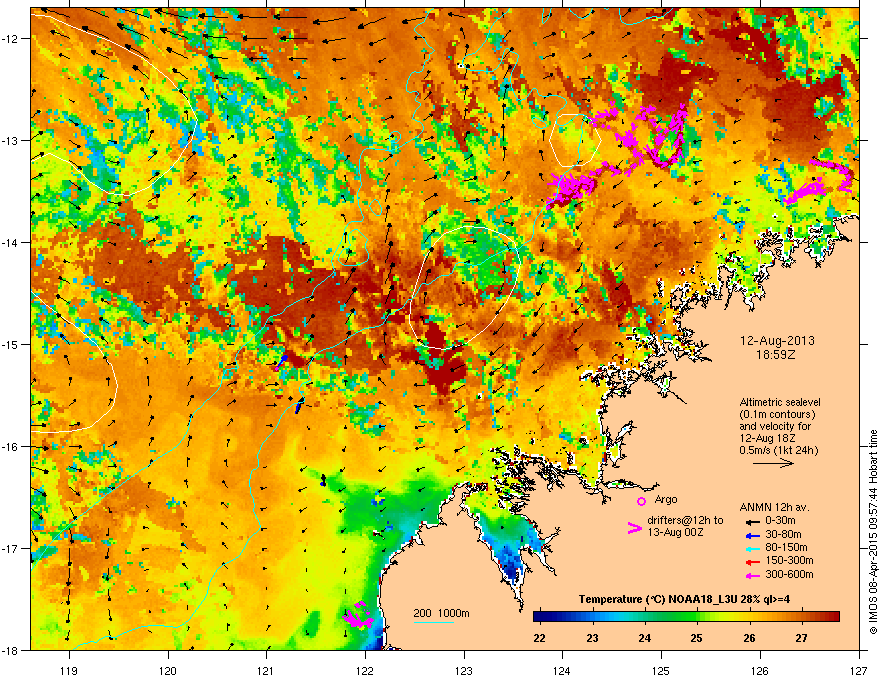The height and width of the screenshot is (680, 880).
Task: Click the longitude axis label 119
Action: click(x=69, y=670)
